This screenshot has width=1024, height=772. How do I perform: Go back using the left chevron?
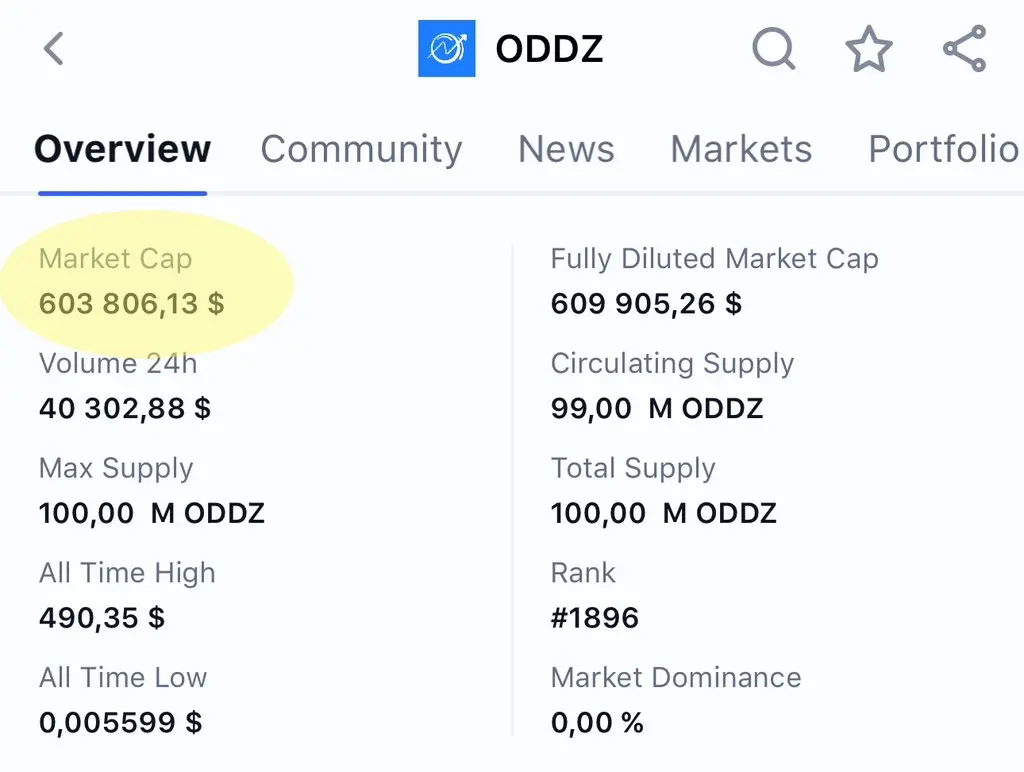click(54, 49)
